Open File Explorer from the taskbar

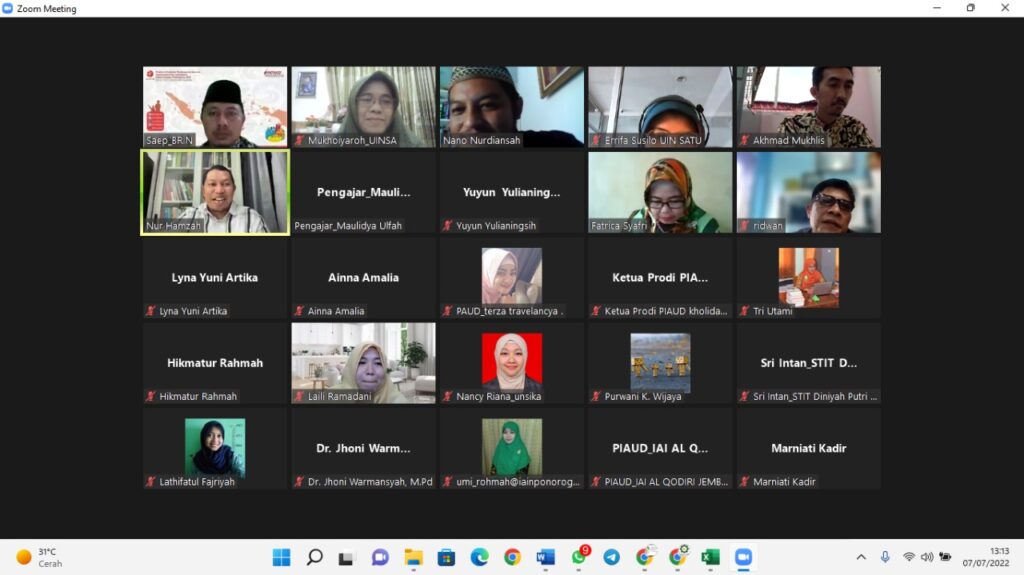[x=413, y=557]
